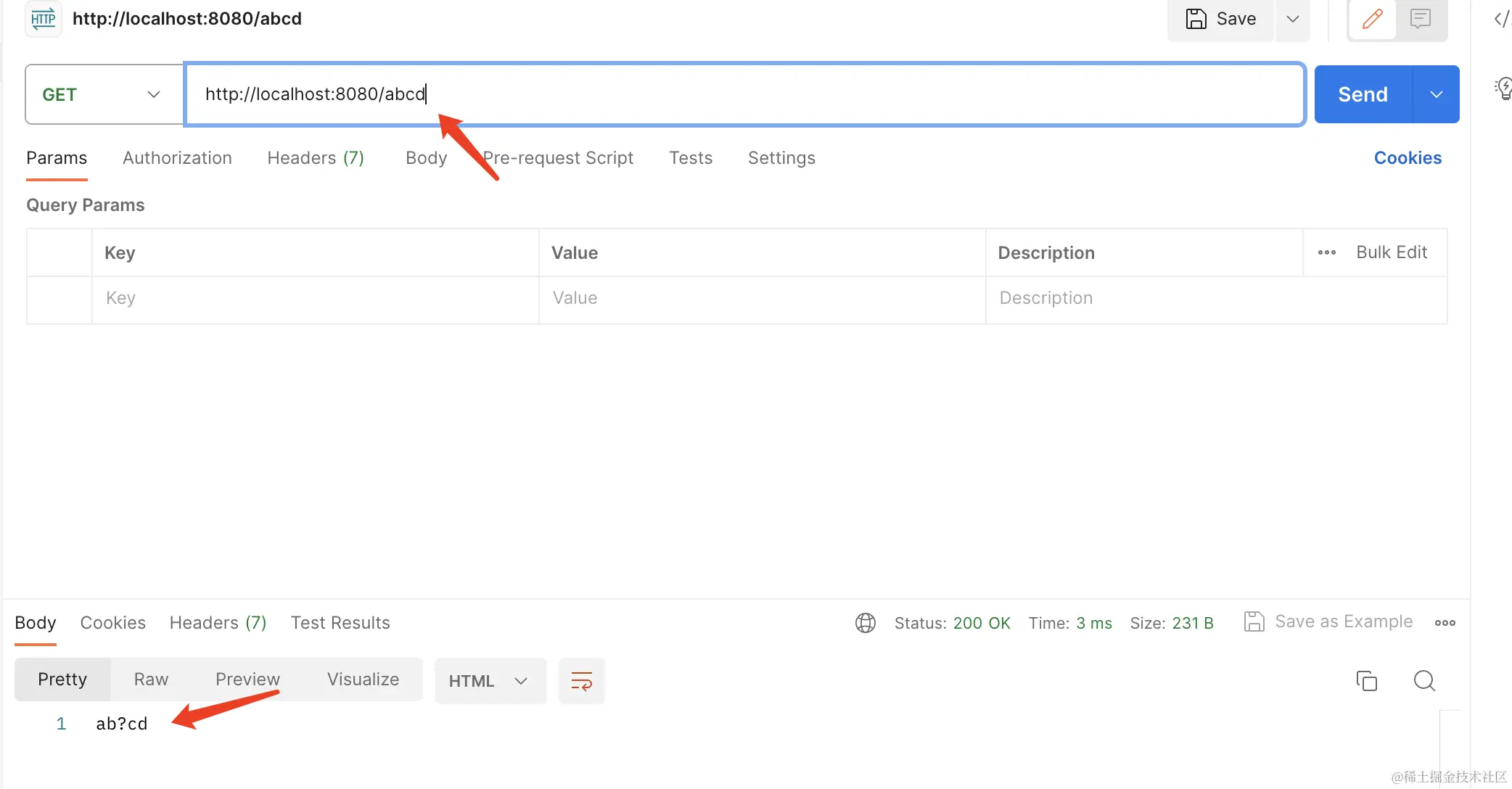Click the network globe icon

(x=865, y=623)
